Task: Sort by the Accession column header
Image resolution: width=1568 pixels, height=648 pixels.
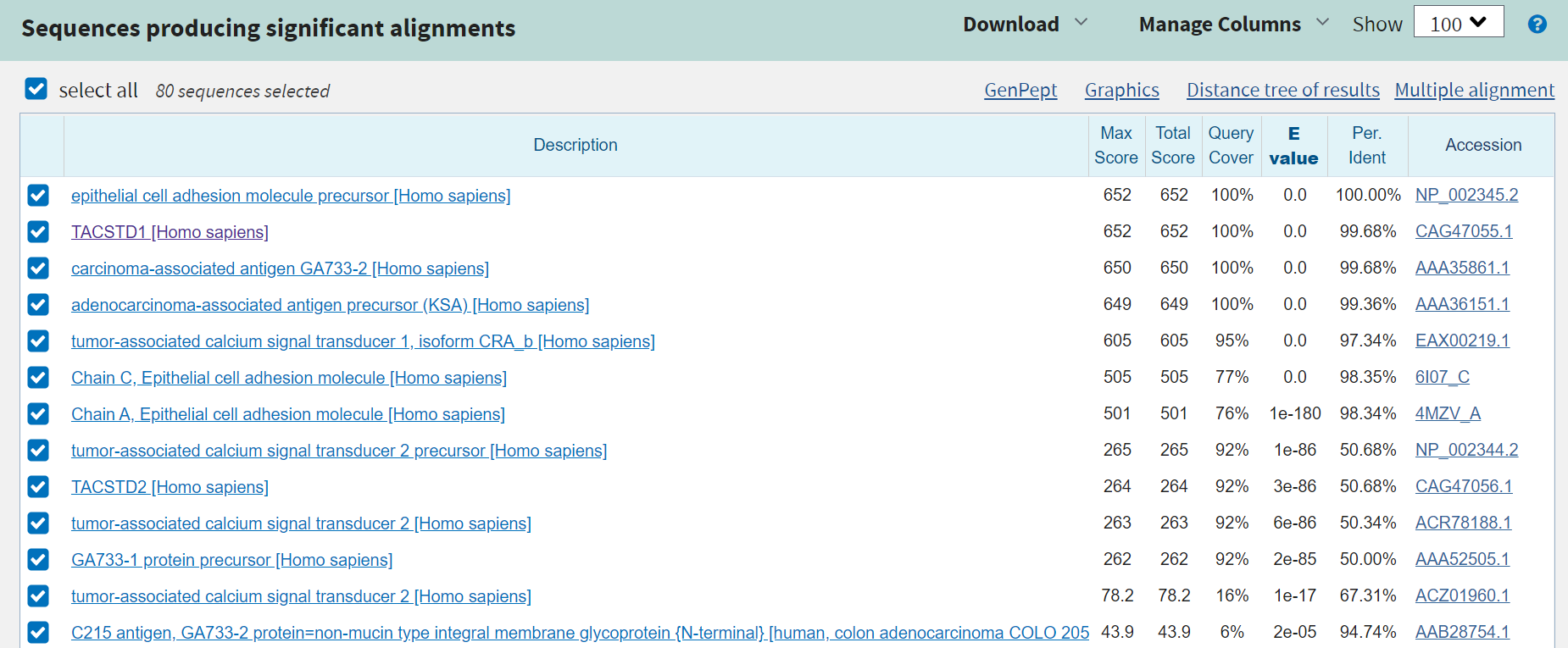Action: tap(1483, 145)
